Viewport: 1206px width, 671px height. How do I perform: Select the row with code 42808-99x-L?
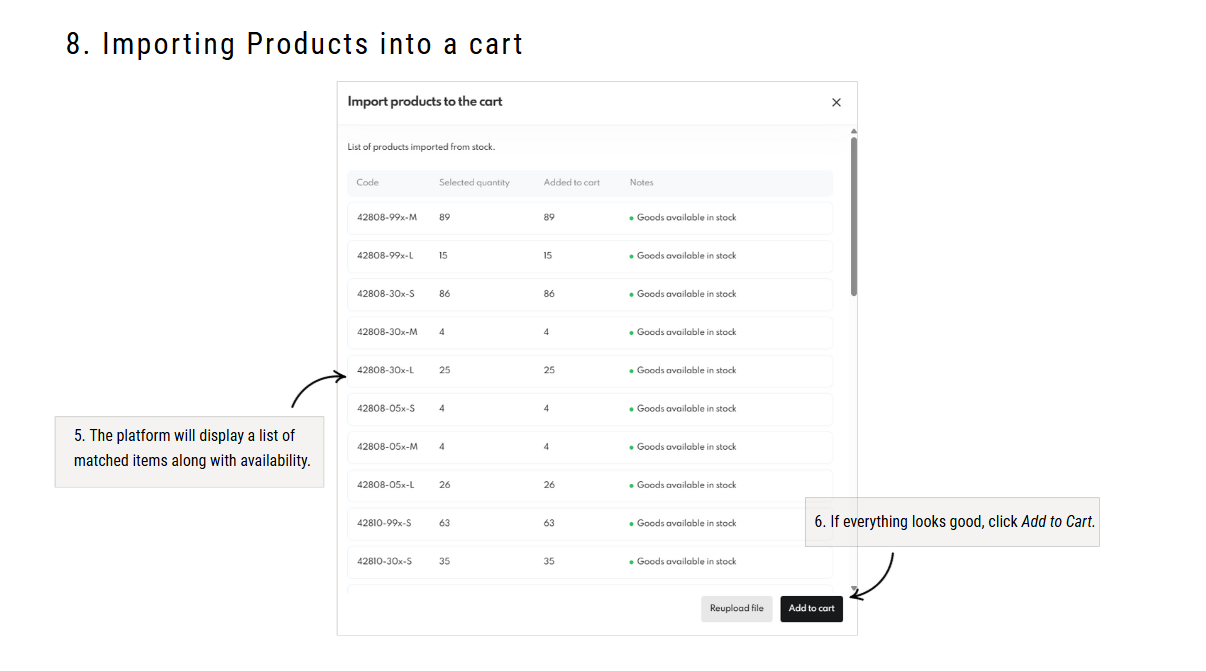click(x=589, y=256)
